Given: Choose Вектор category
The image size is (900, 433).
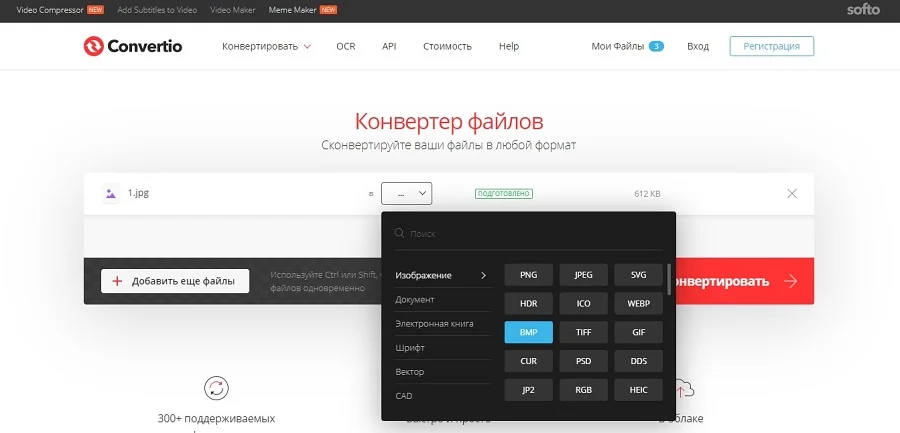Looking at the screenshot, I should tap(443, 372).
